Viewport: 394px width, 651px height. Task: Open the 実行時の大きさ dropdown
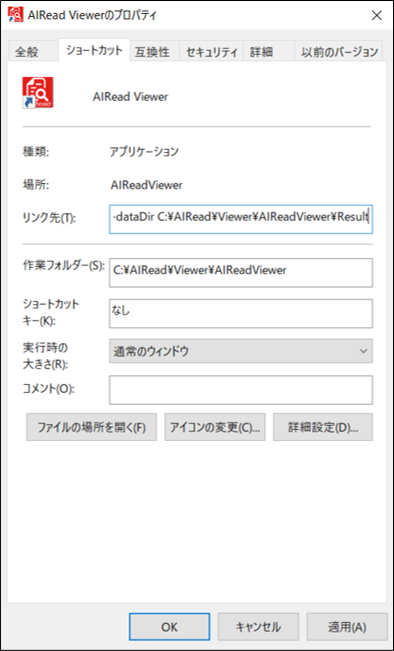tap(241, 351)
